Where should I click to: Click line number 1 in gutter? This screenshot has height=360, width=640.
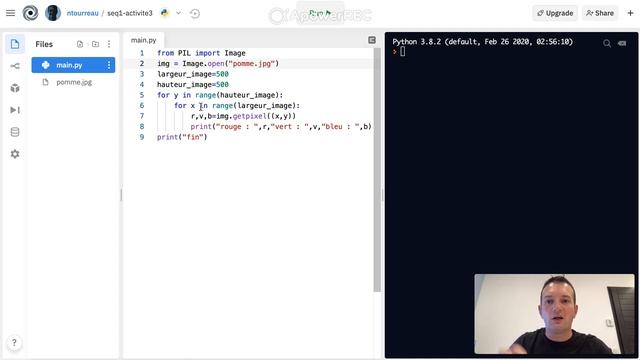coord(142,53)
